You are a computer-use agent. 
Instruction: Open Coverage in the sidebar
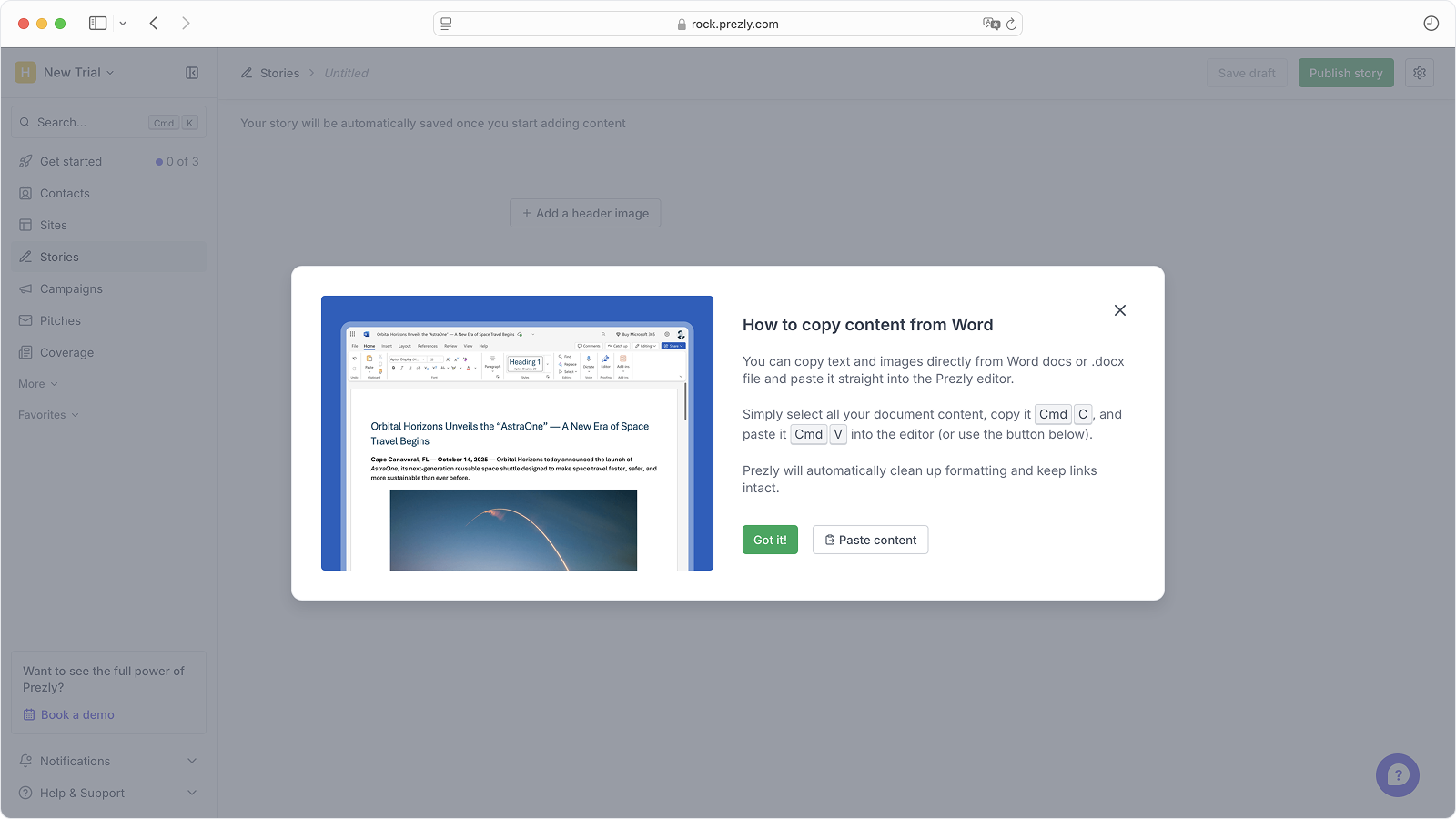[66, 352]
